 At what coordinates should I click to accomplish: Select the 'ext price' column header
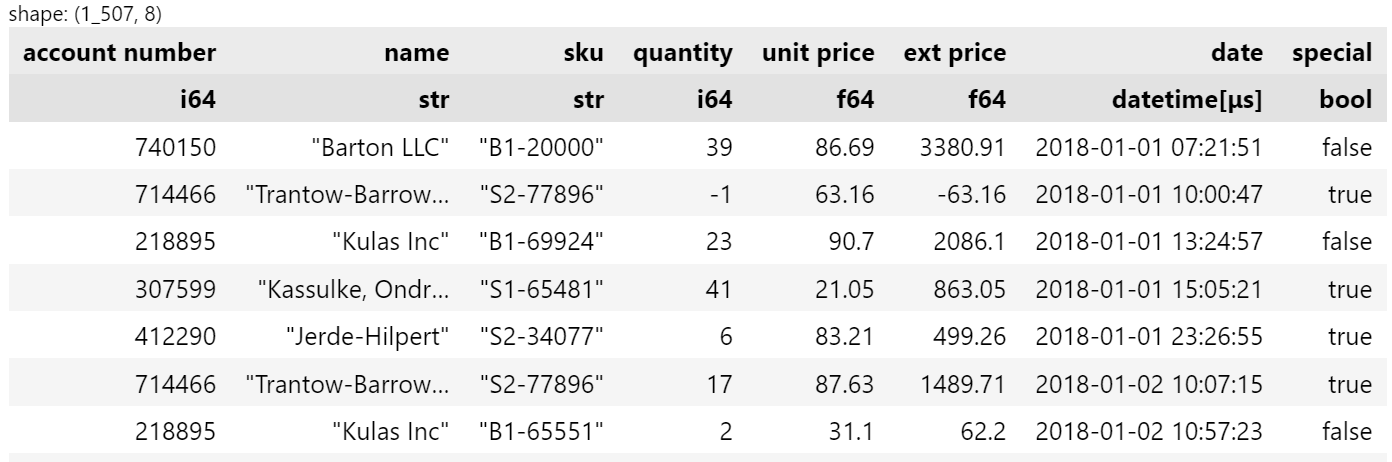coord(954,52)
